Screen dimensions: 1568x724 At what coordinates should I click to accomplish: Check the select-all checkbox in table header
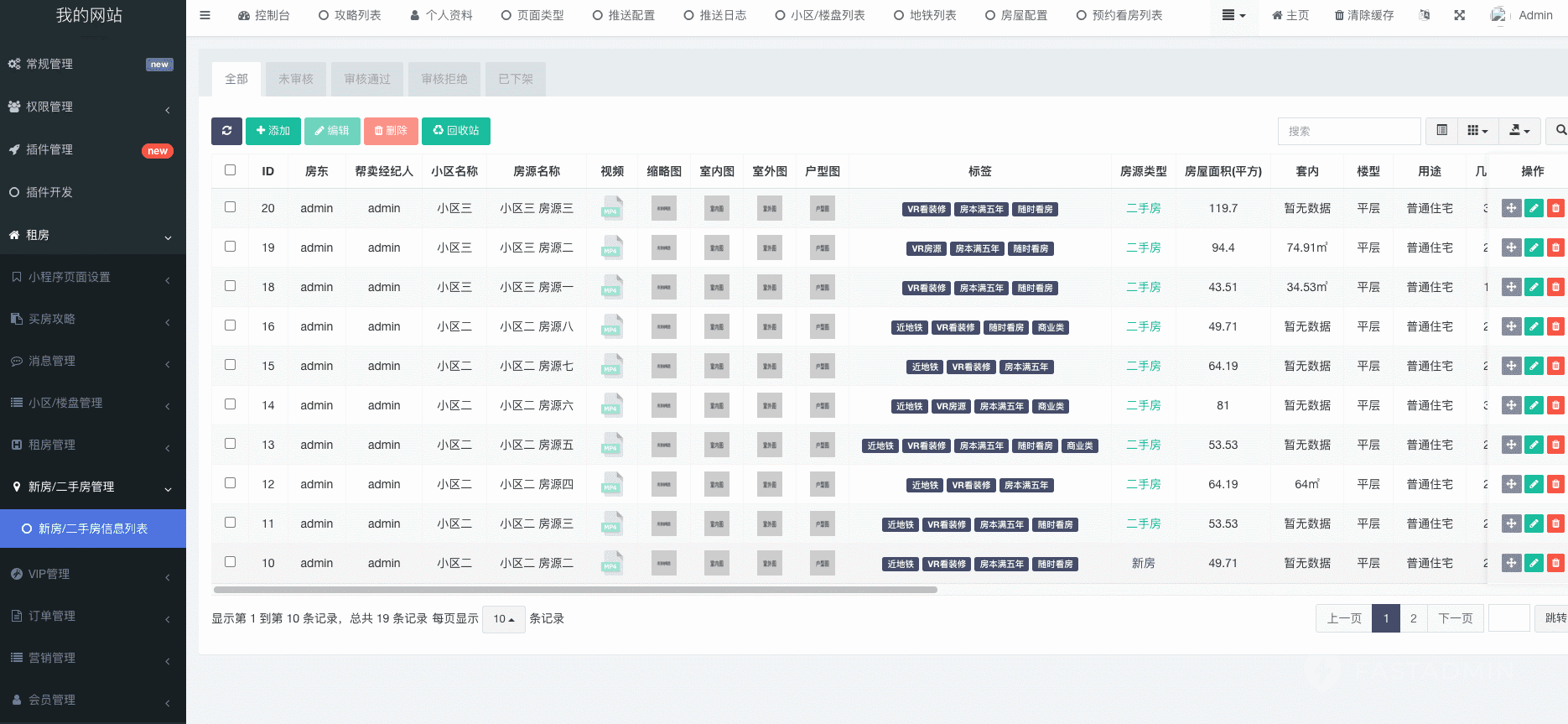point(231,170)
